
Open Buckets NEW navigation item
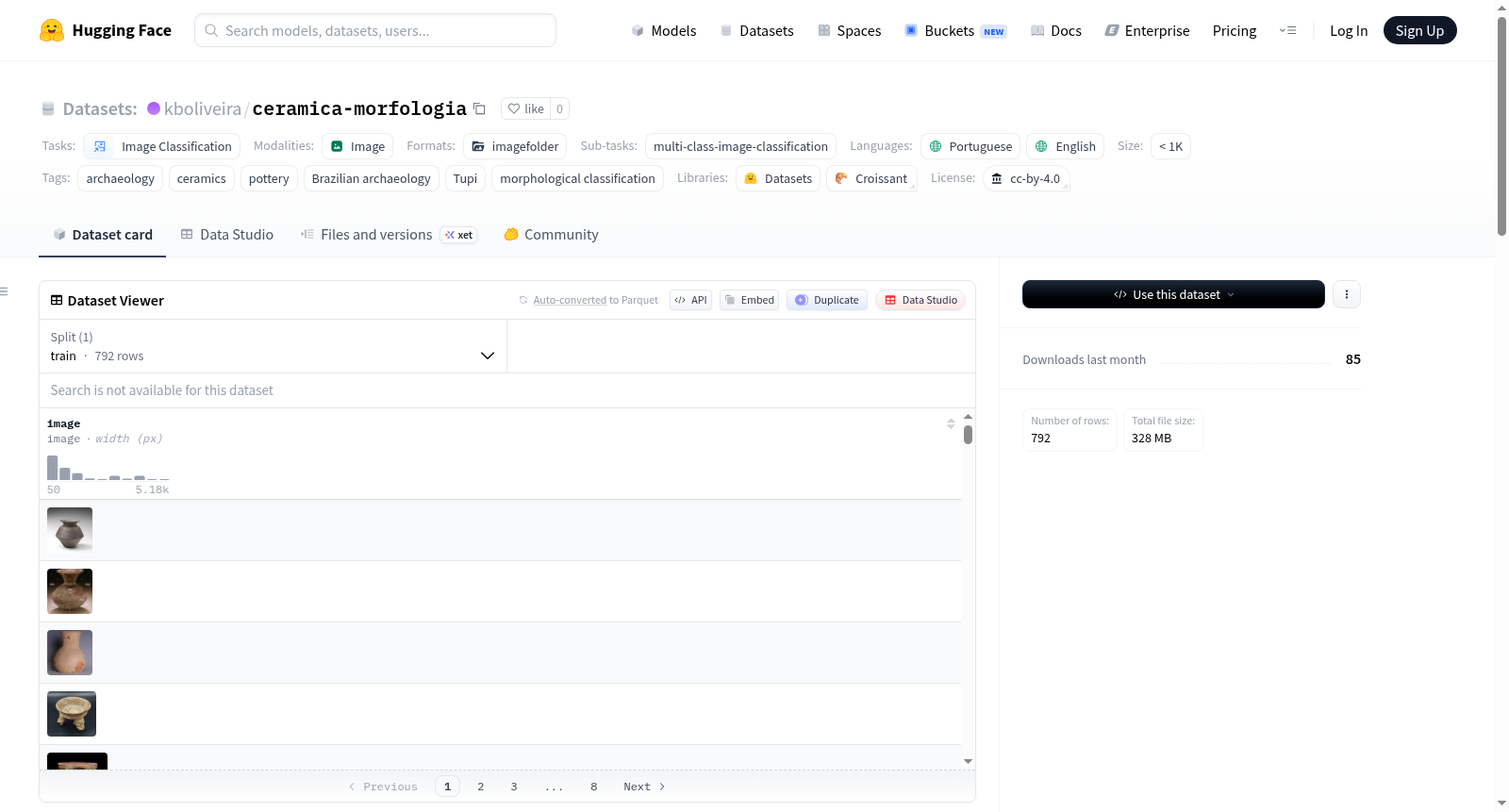955,30
